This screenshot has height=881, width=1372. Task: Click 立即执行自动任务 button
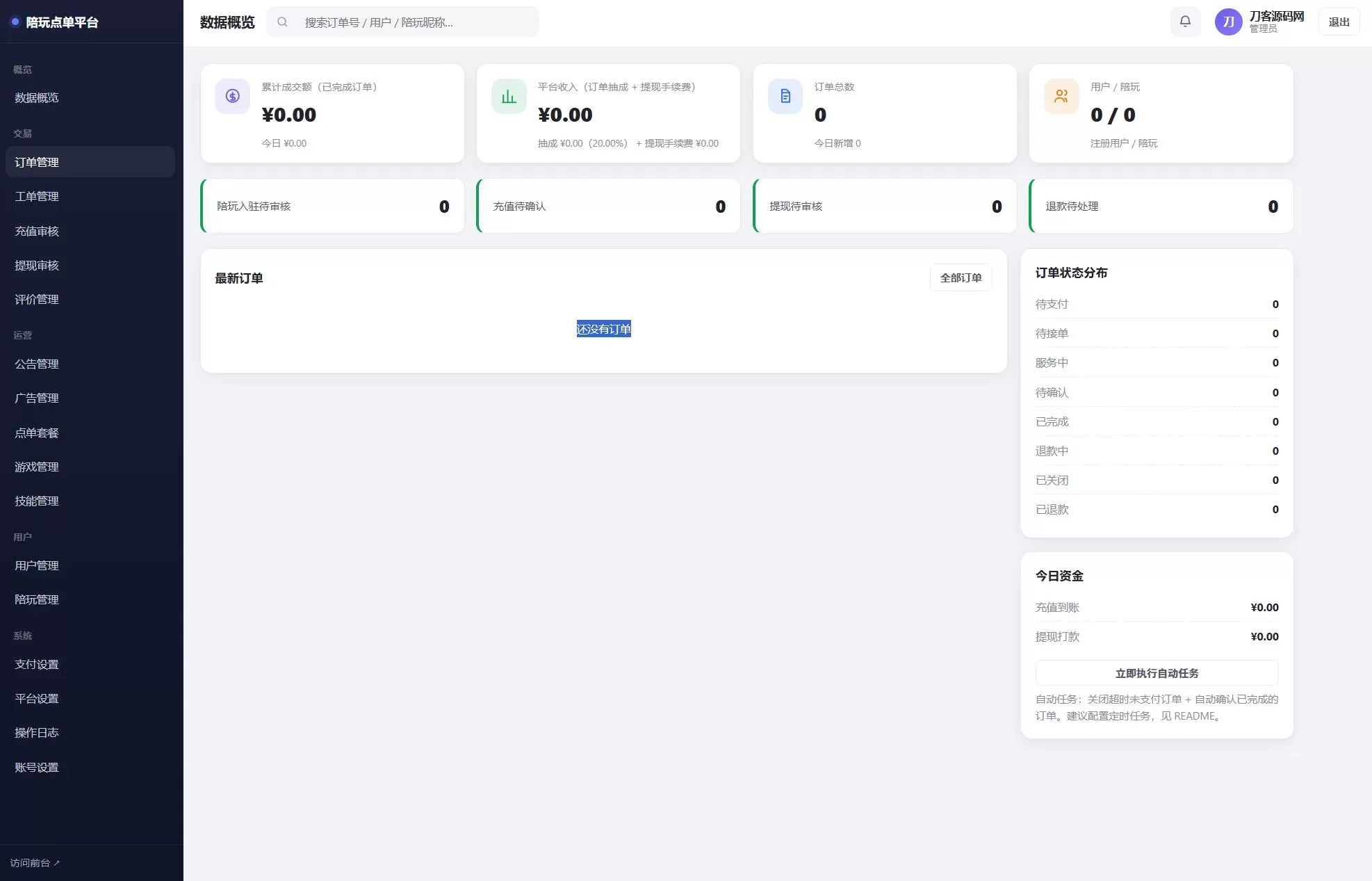pyautogui.click(x=1157, y=673)
